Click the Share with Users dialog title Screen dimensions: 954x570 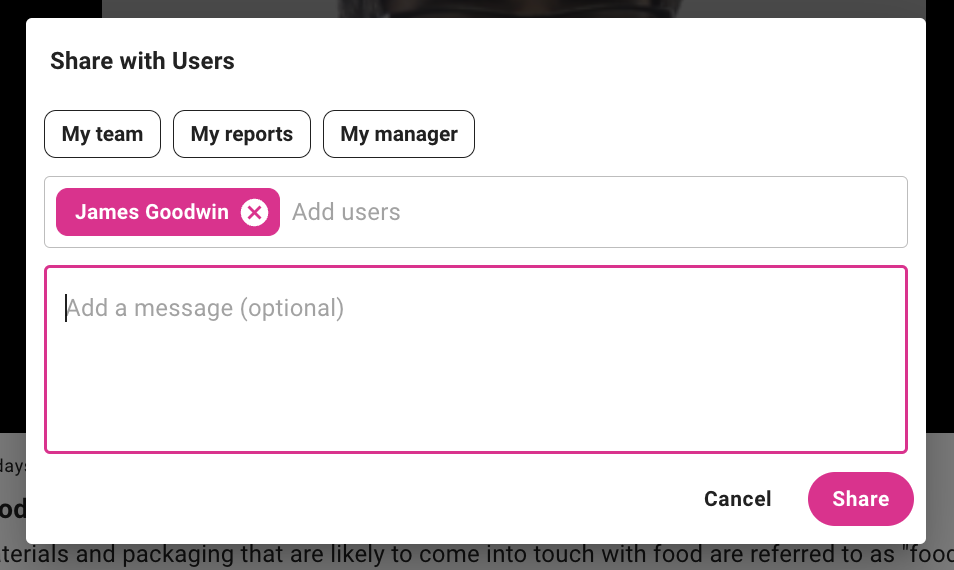click(x=142, y=61)
